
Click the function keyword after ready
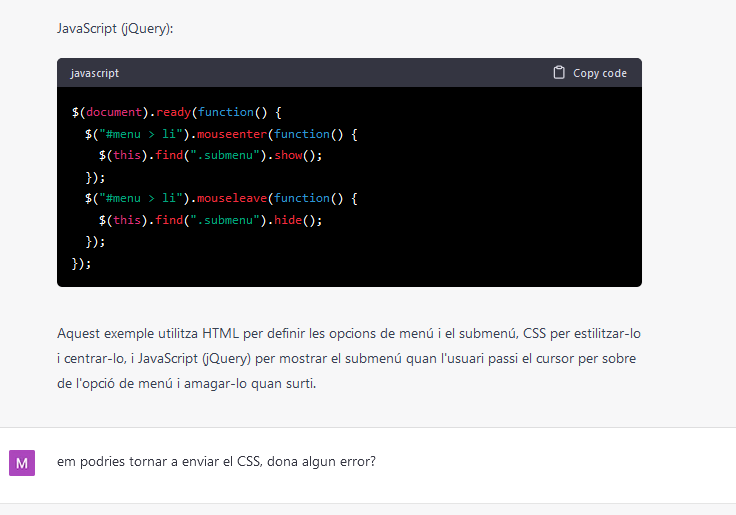tap(227, 112)
